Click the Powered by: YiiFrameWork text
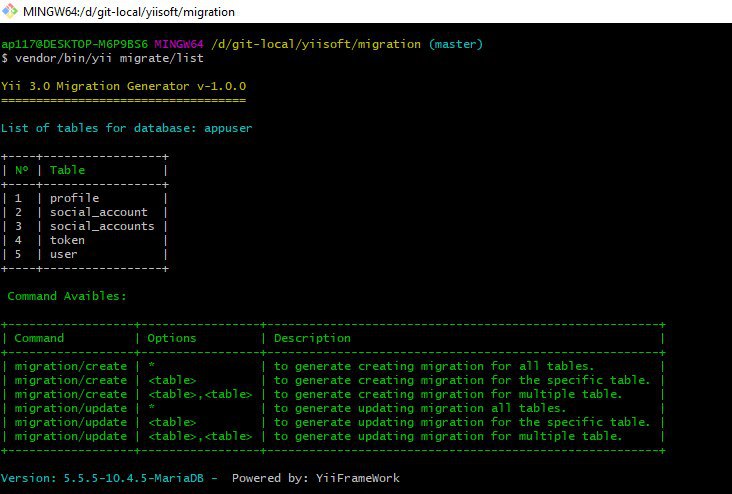This screenshot has width=732, height=494. 316,478
